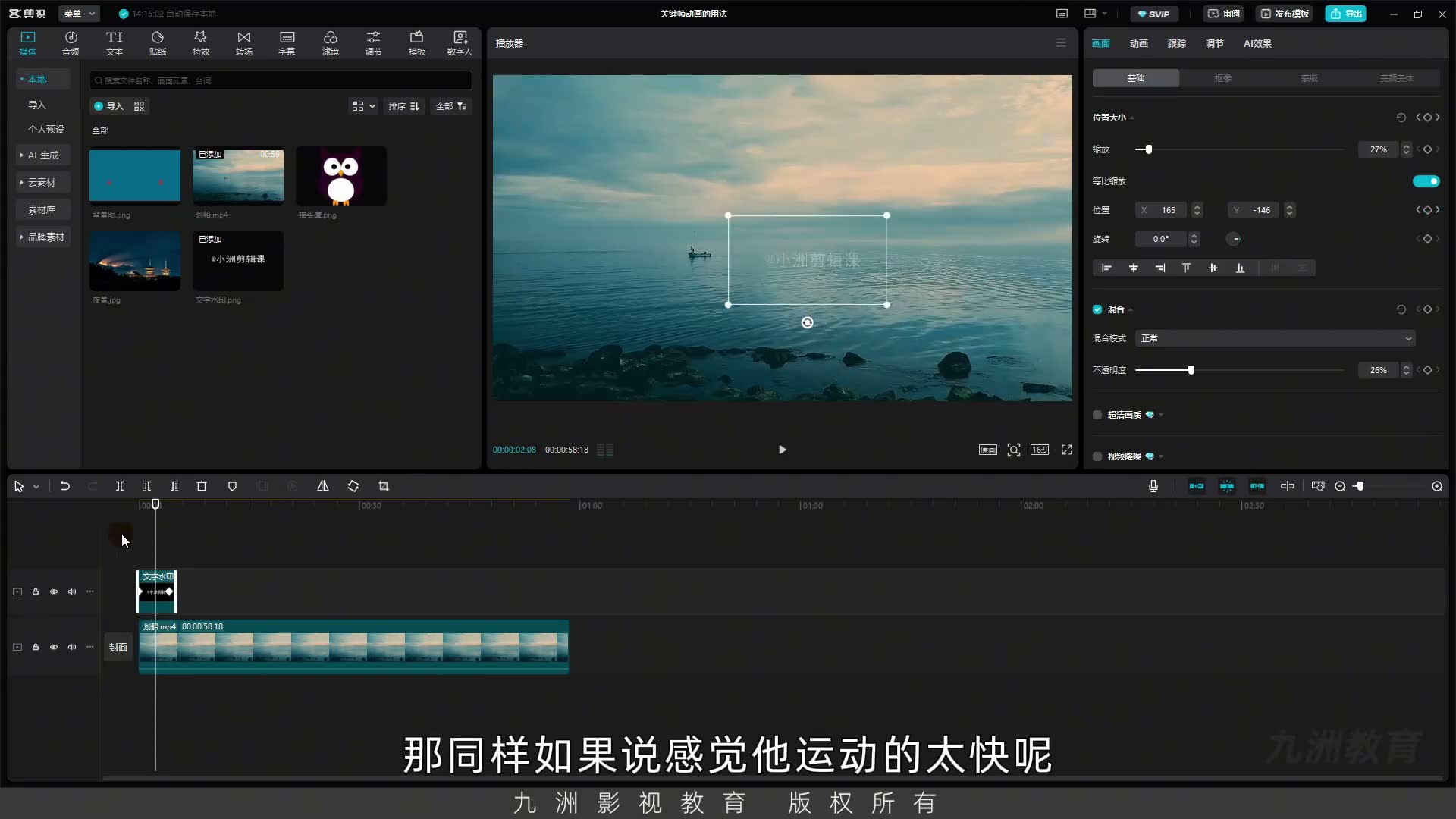
Task: Reset 位置大小 settings
Action: tap(1401, 118)
